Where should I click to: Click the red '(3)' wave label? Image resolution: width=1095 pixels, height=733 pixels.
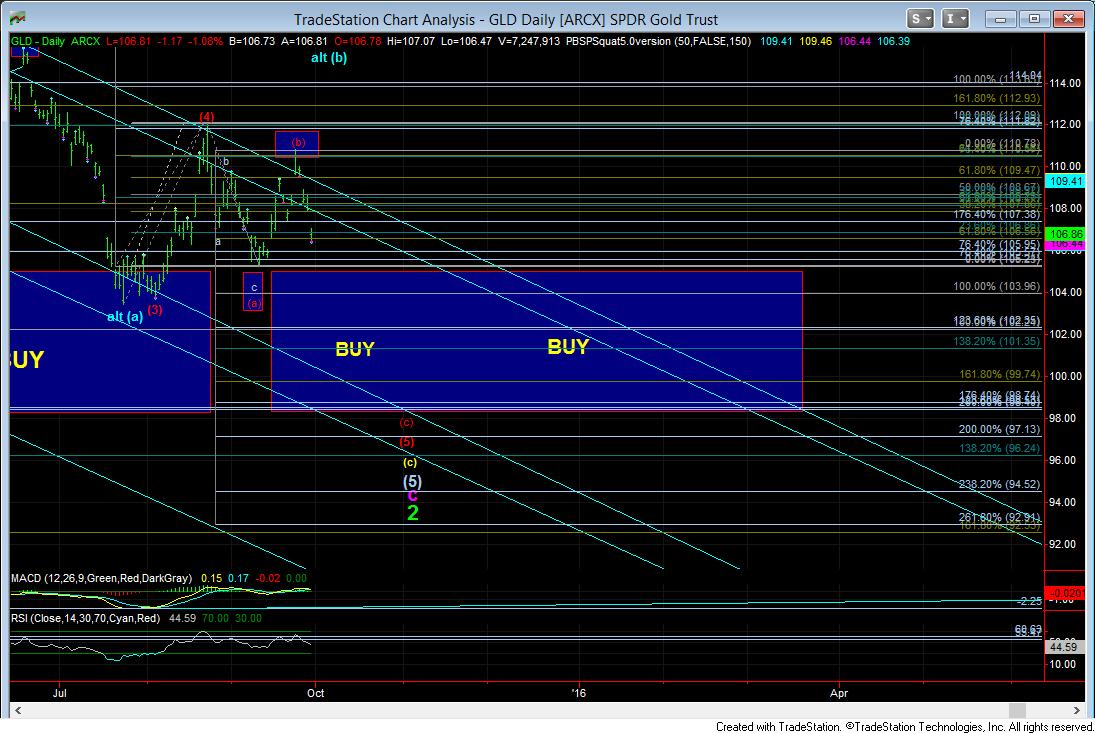coord(154,309)
